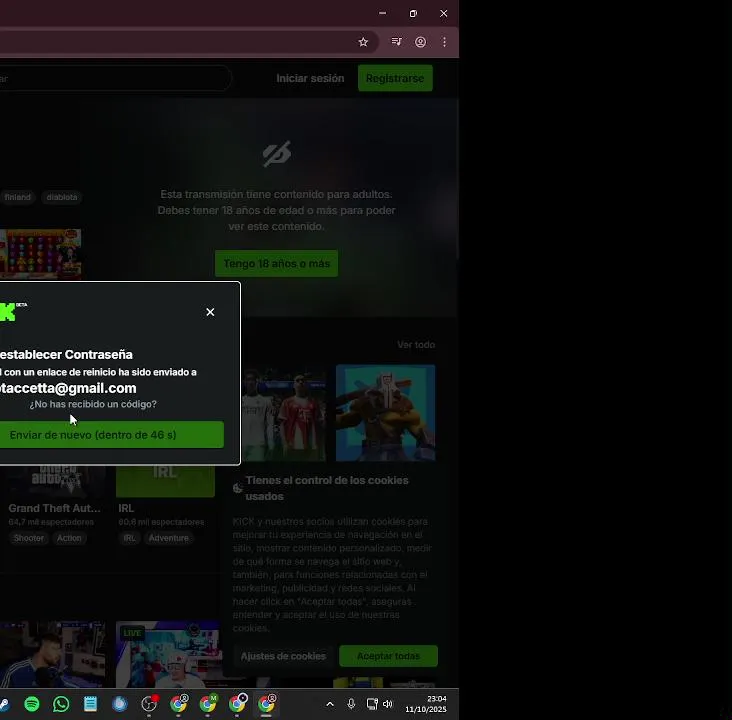The height and width of the screenshot is (720, 732).
Task: Click the microphone tray icon
Action: coord(351,704)
